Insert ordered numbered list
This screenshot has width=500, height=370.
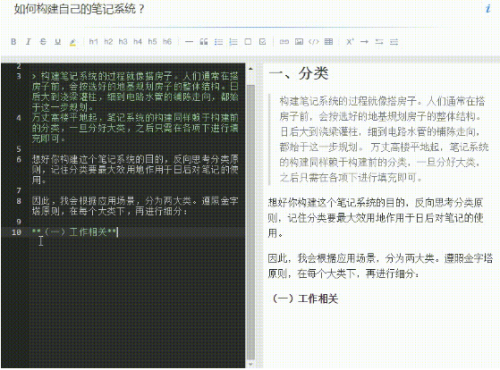coord(233,42)
